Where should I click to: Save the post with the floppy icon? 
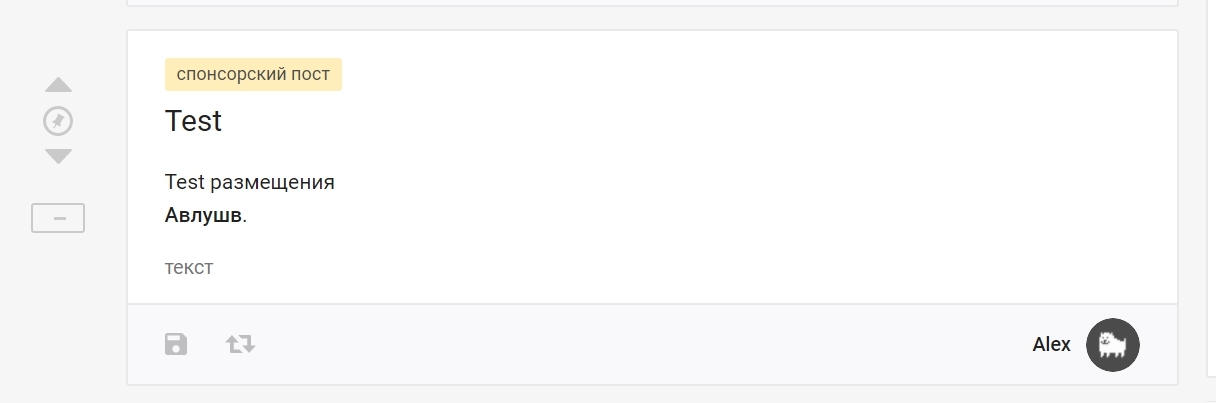click(x=176, y=345)
